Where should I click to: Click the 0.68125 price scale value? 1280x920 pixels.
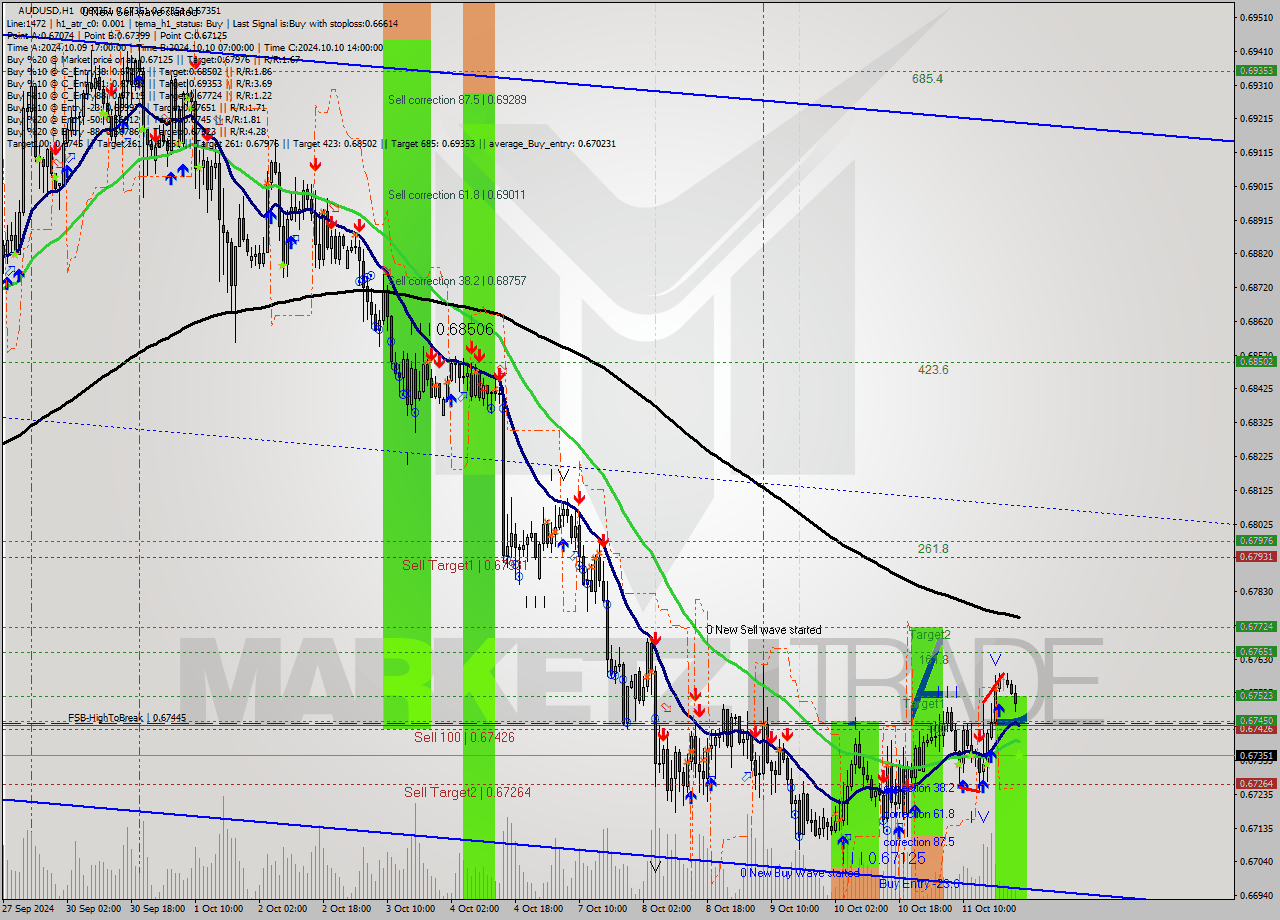tap(1255, 490)
